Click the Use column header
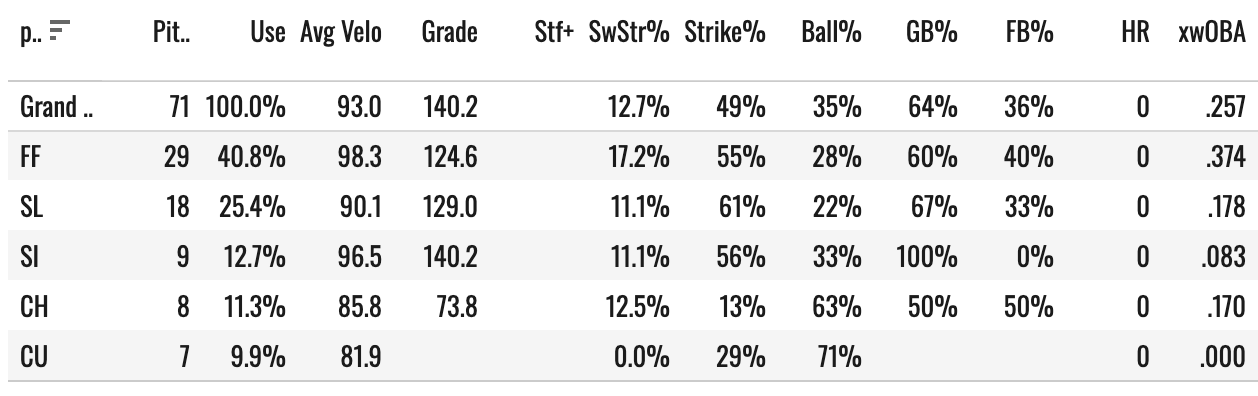Image resolution: width=1258 pixels, height=396 pixels. [268, 33]
